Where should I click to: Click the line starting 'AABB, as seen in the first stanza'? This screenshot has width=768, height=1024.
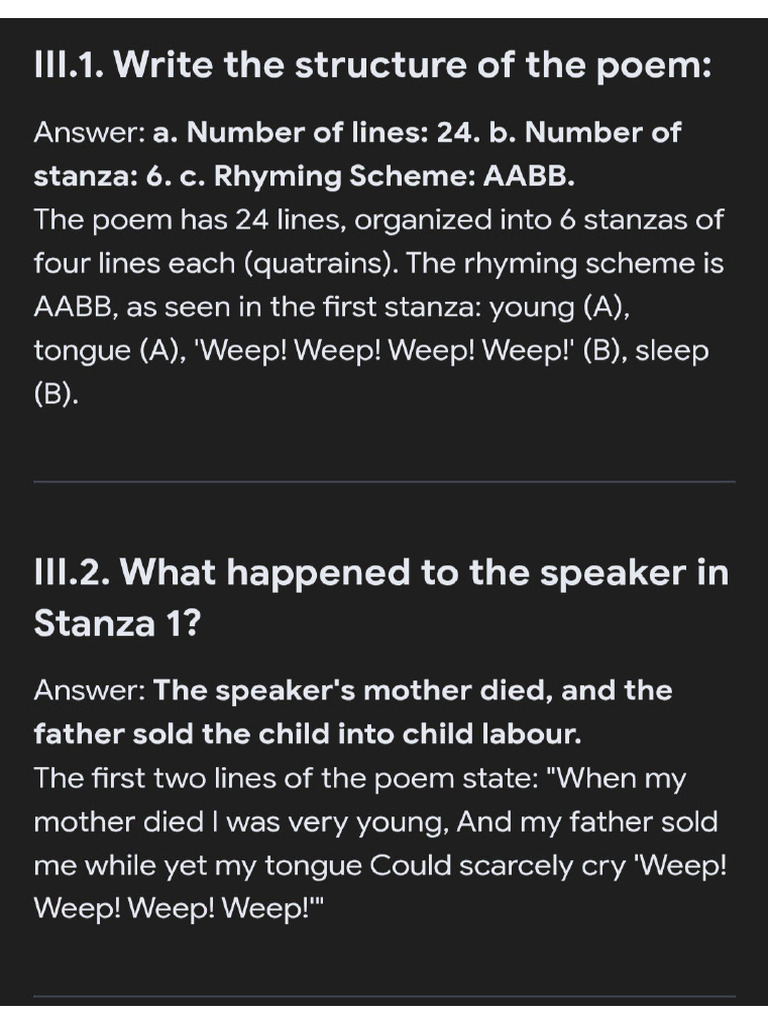tap(332, 307)
